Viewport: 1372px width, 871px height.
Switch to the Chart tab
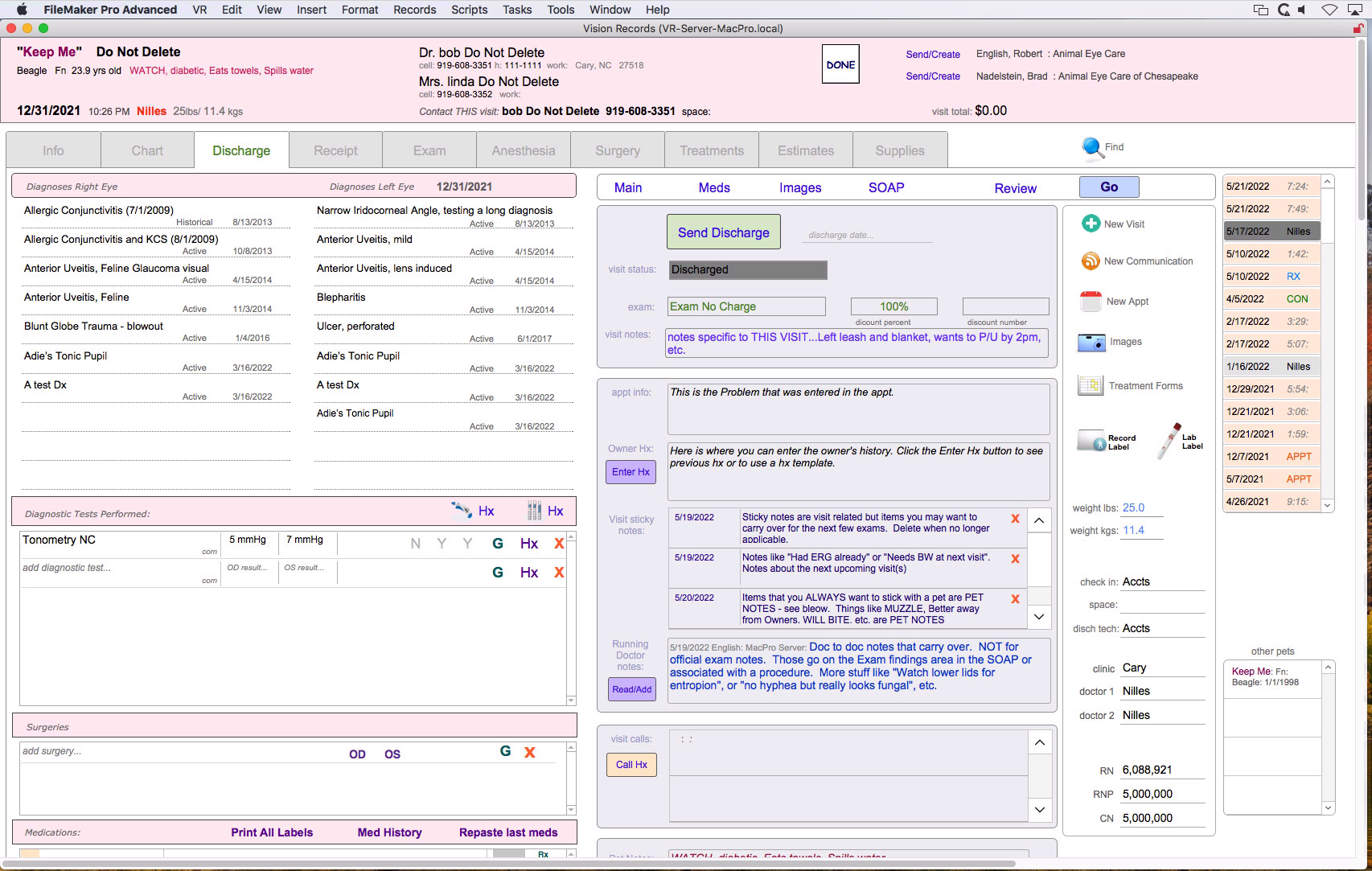147,150
